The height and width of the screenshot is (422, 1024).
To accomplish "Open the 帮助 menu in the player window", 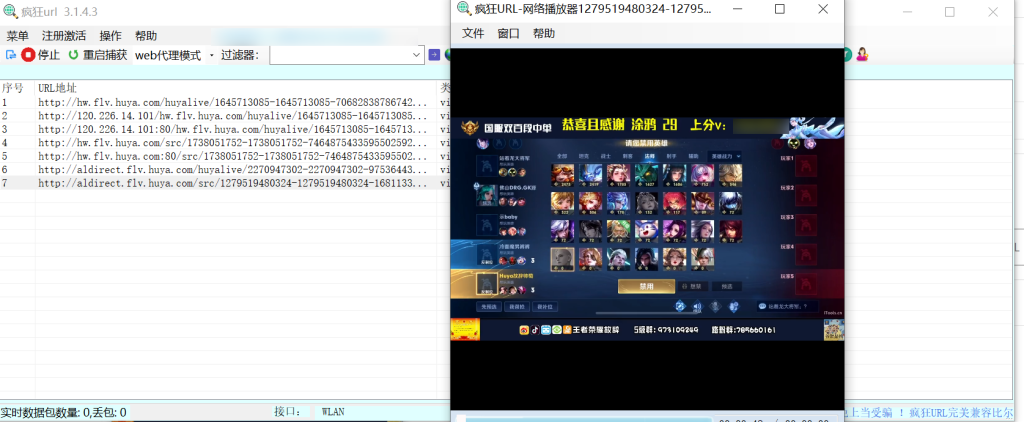I will (x=544, y=33).
